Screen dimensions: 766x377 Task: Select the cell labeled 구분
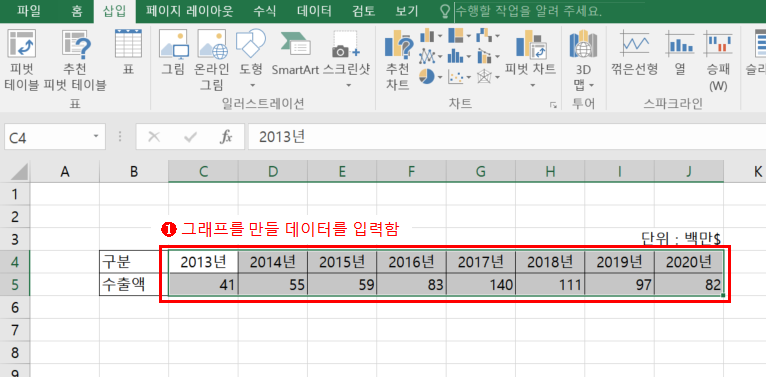pyautogui.click(x=134, y=262)
